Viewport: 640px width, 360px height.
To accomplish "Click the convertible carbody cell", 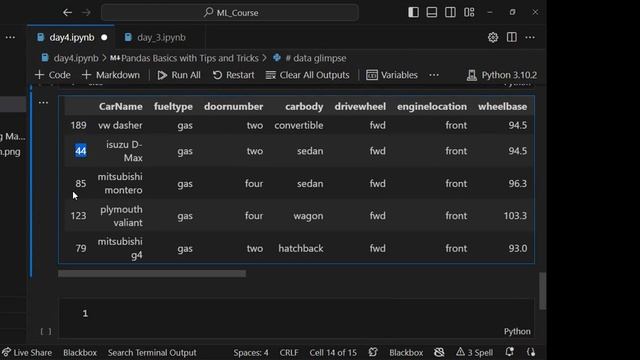I will coord(299,125).
